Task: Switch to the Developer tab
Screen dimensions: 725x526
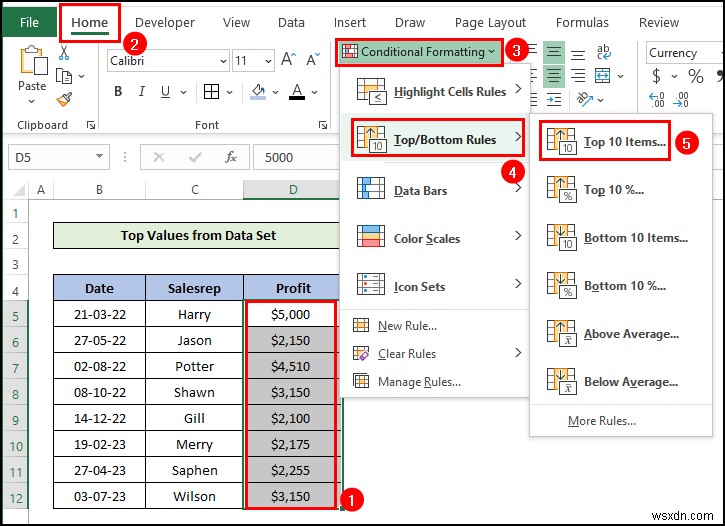Action: (165, 22)
